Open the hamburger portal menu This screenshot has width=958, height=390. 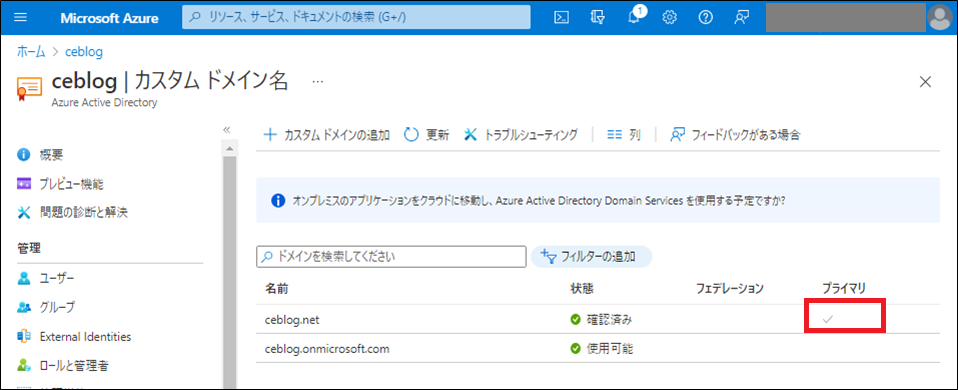point(20,18)
